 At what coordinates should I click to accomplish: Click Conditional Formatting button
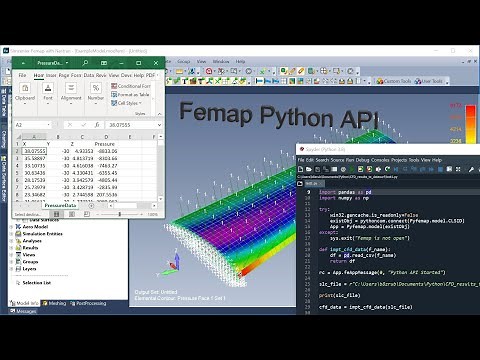131,86
